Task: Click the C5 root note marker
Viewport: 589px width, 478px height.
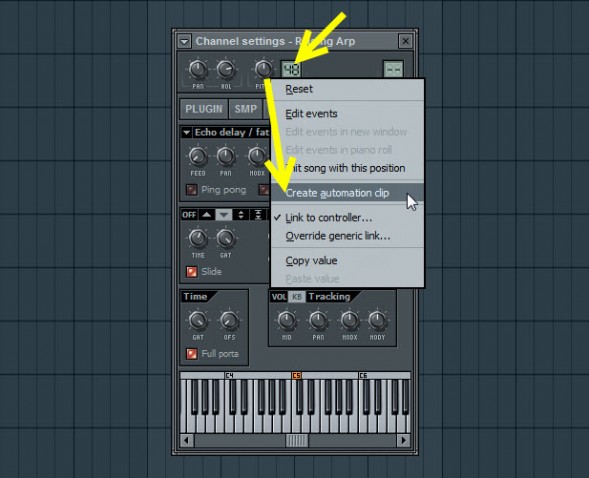Action: pos(296,375)
